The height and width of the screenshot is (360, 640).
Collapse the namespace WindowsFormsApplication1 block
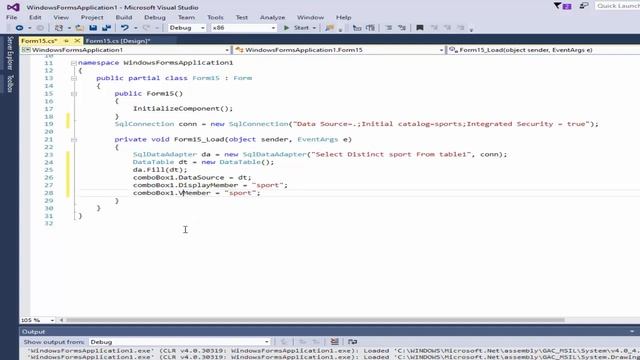click(x=74, y=63)
